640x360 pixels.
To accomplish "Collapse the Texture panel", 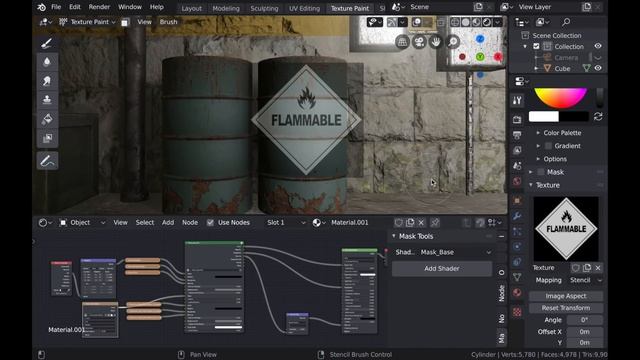I will pyautogui.click(x=531, y=185).
